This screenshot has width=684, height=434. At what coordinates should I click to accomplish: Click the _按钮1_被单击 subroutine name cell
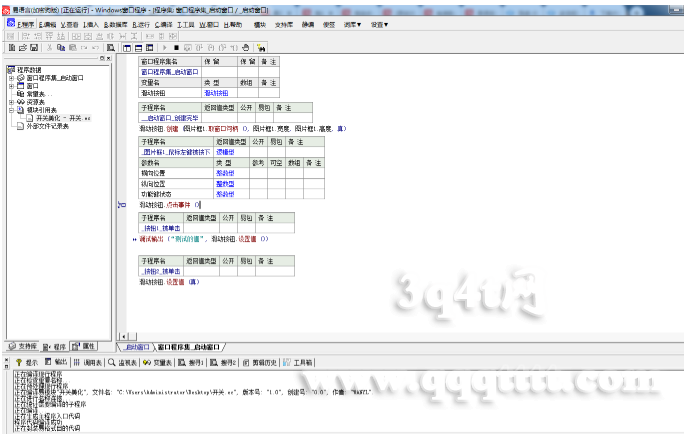pyautogui.click(x=161, y=228)
